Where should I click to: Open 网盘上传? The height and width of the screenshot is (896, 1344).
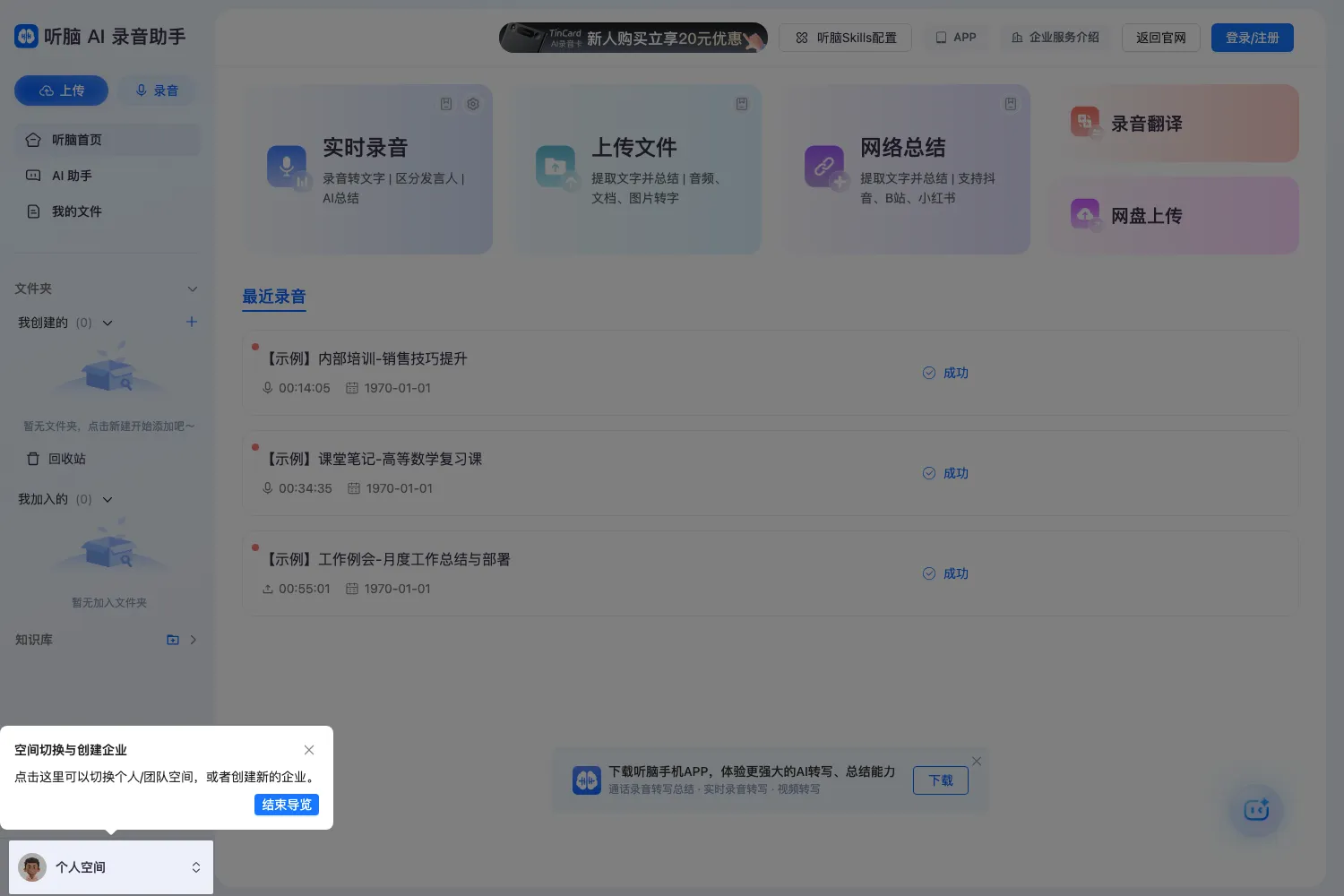tap(1174, 215)
